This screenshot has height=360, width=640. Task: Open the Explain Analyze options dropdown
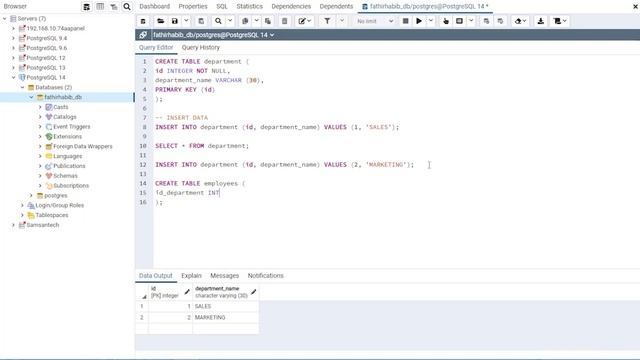click(x=471, y=21)
